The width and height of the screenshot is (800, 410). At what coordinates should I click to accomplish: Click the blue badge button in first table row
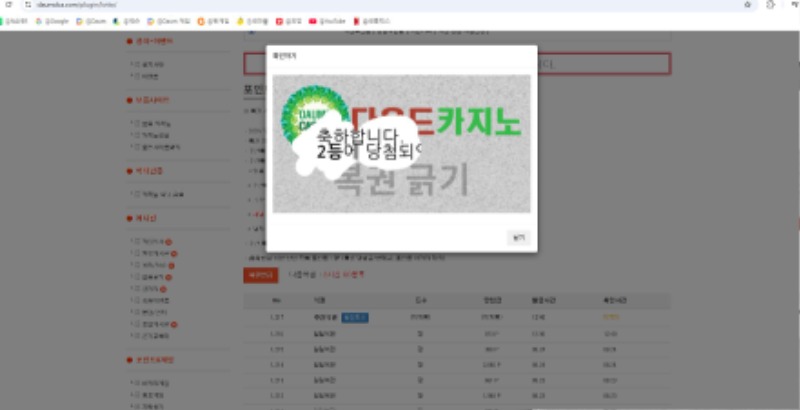pyautogui.click(x=355, y=318)
